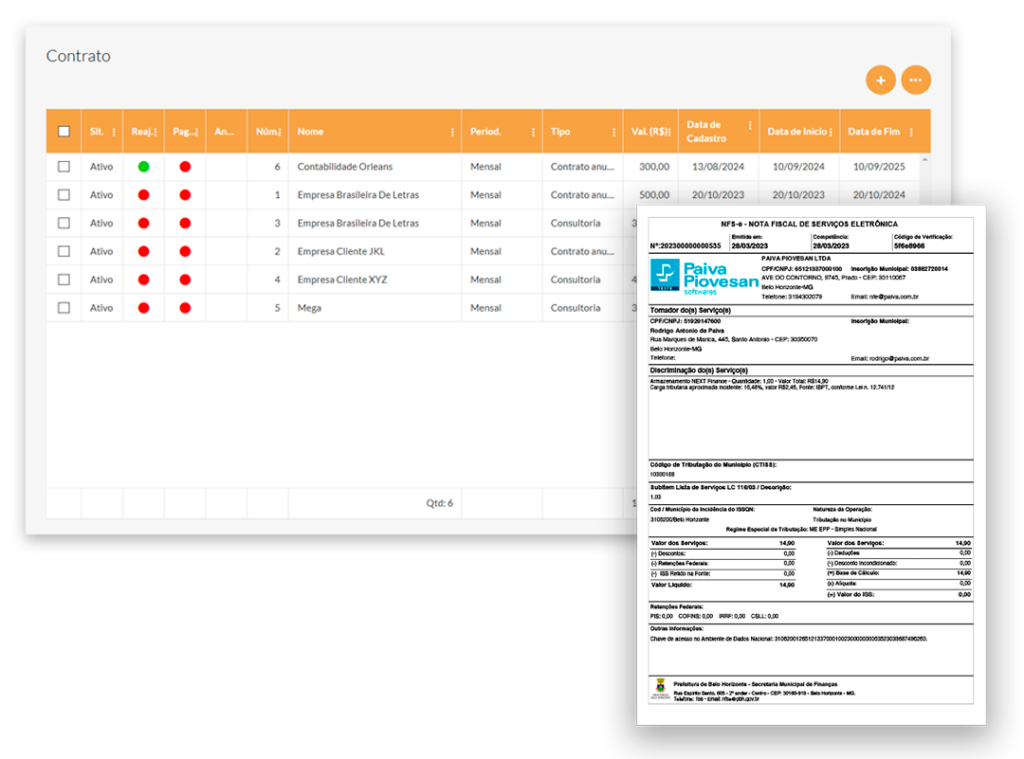The width and height of the screenshot is (1024, 759).
Task: Click red Pag. dot in contract 3 row
Action: pos(185,223)
